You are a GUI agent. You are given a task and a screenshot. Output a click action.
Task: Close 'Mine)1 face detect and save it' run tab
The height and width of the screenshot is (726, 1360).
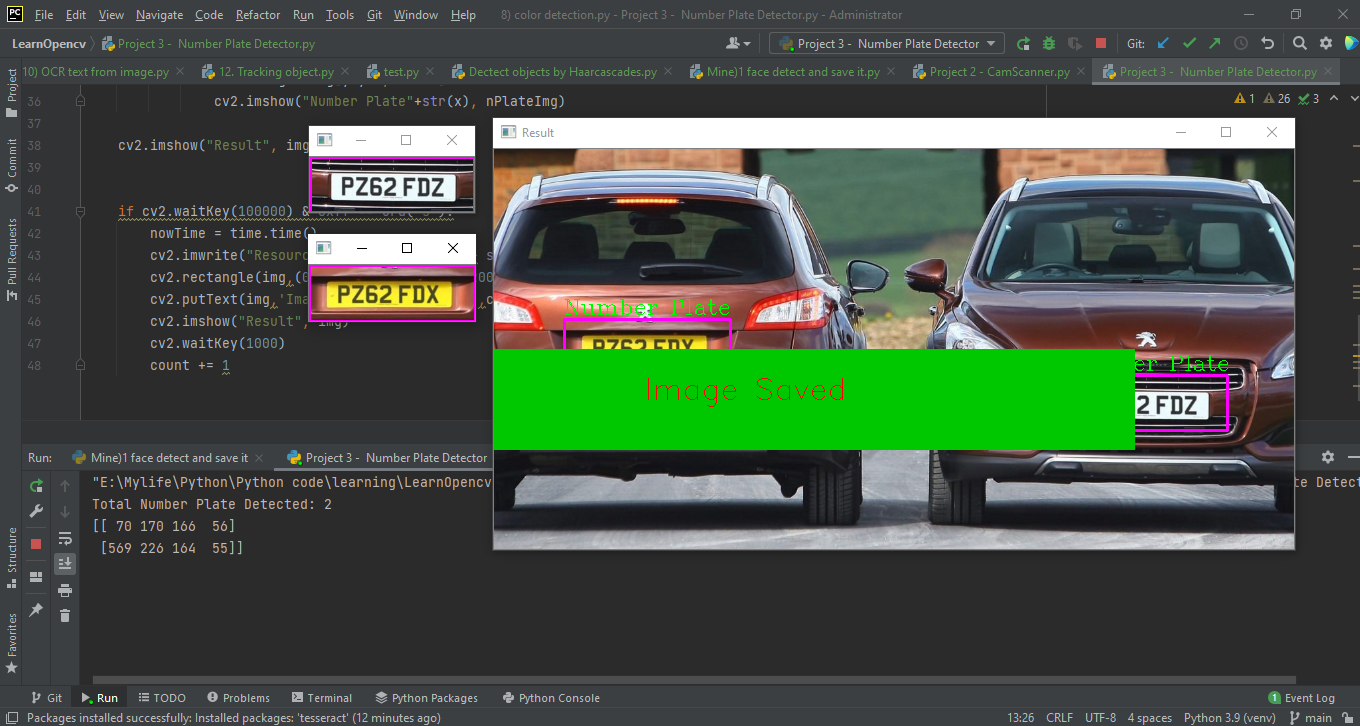(259, 458)
